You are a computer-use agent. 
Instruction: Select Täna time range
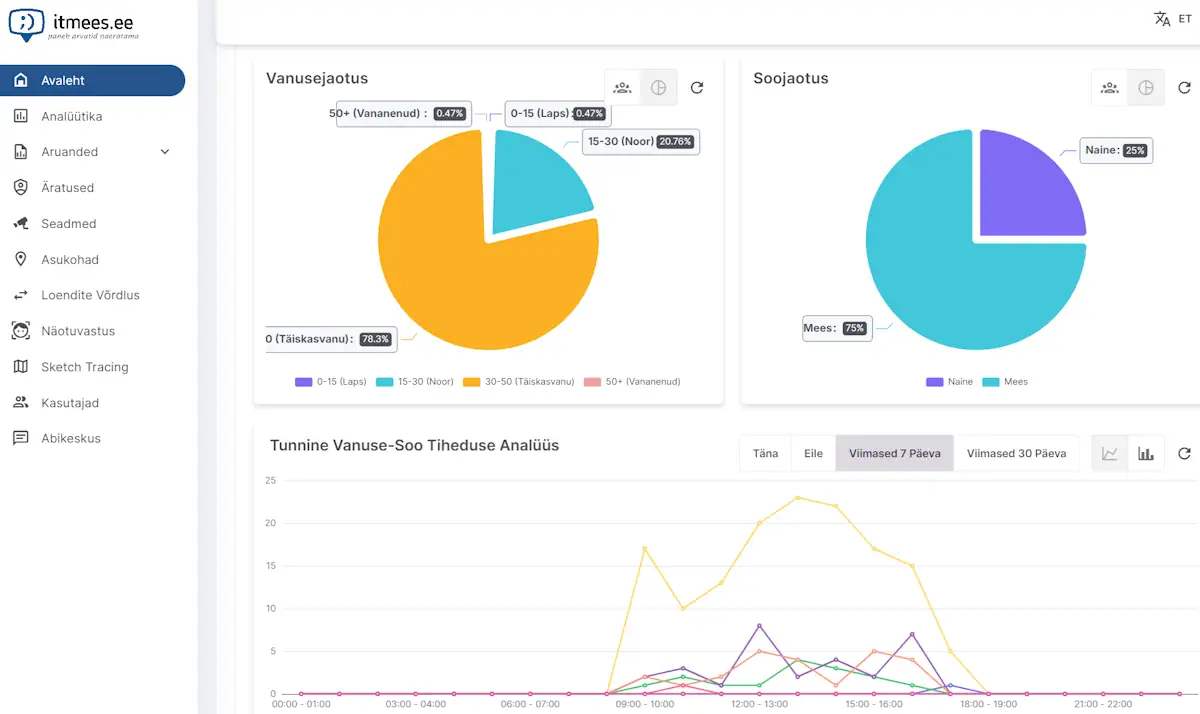(x=765, y=453)
